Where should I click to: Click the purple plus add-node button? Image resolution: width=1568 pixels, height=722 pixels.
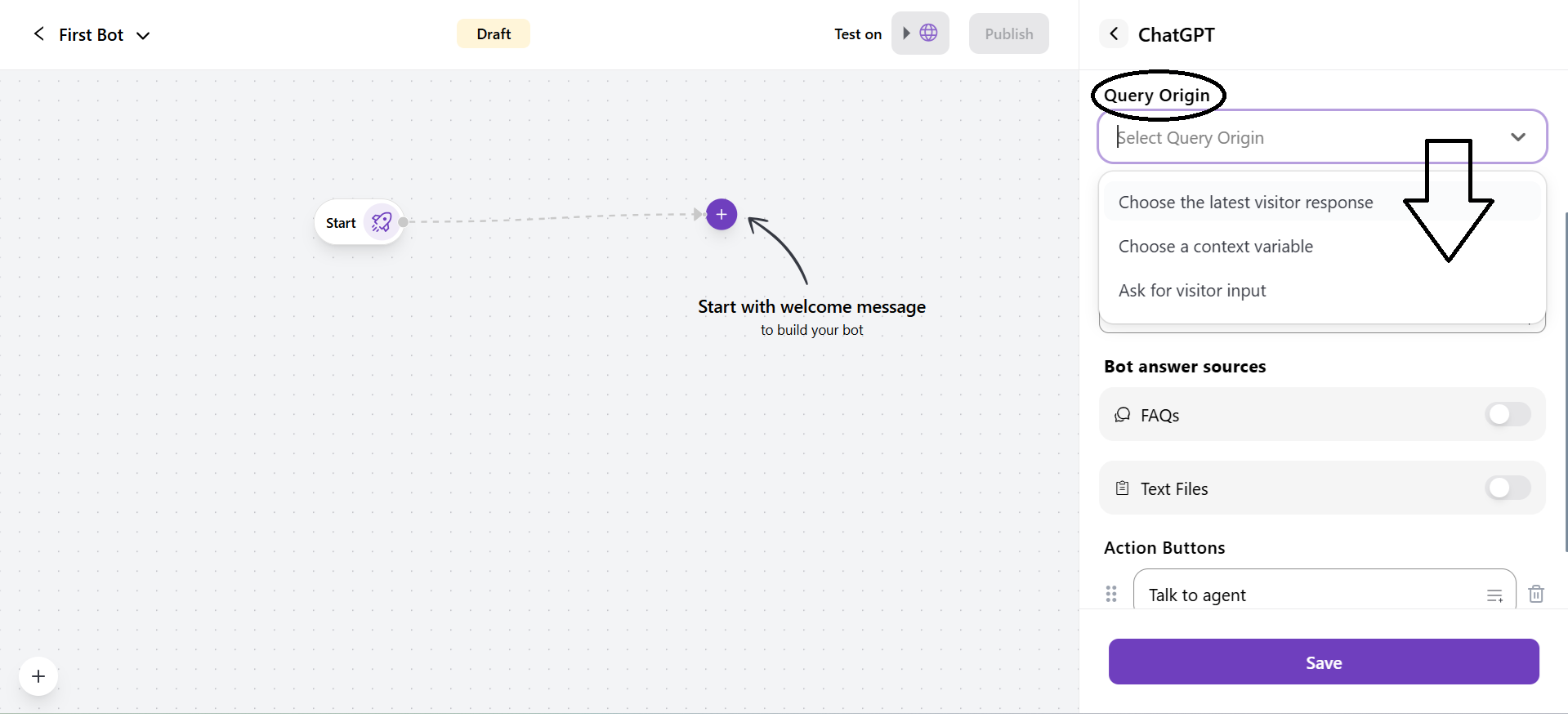(x=721, y=215)
